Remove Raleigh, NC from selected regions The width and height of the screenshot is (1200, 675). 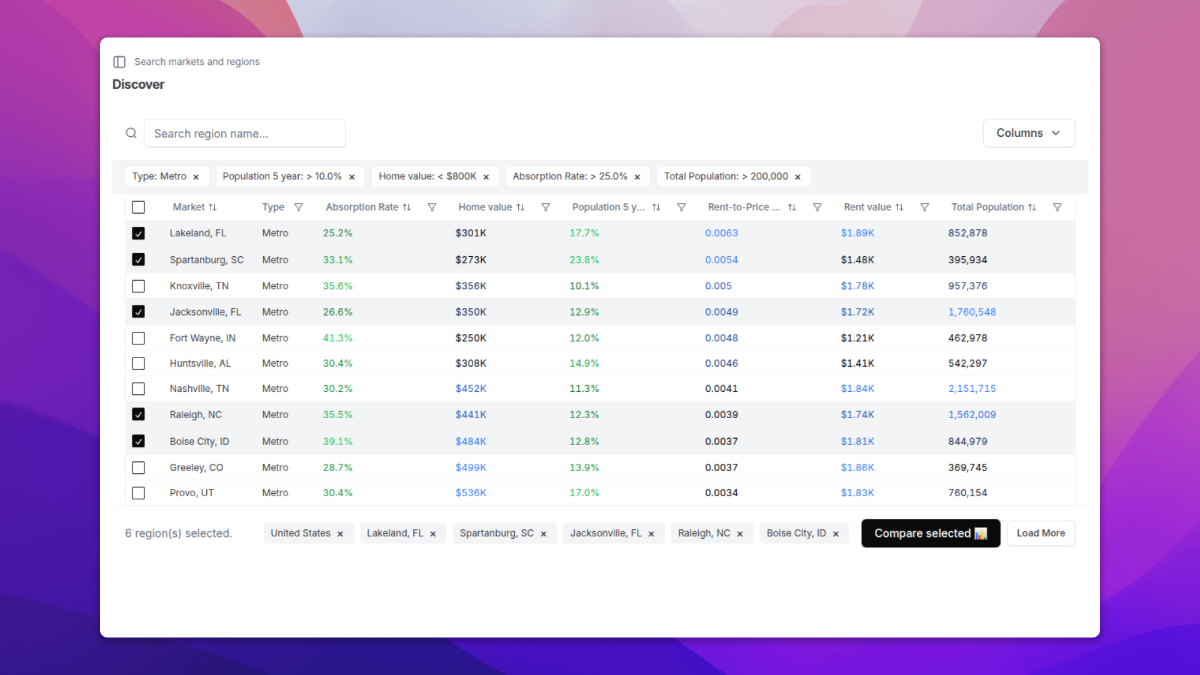pos(740,534)
